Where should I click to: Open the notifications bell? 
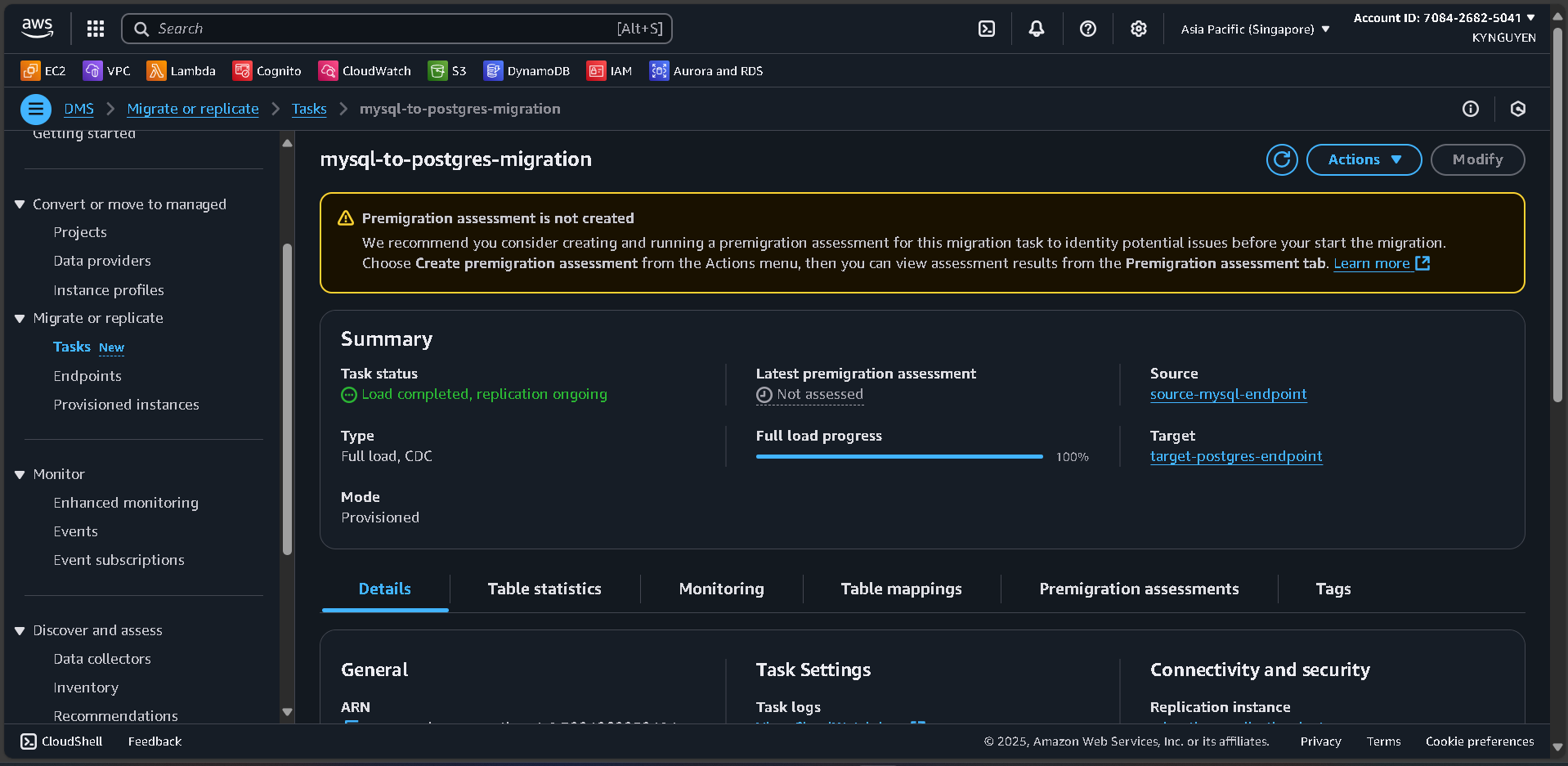[x=1036, y=29]
